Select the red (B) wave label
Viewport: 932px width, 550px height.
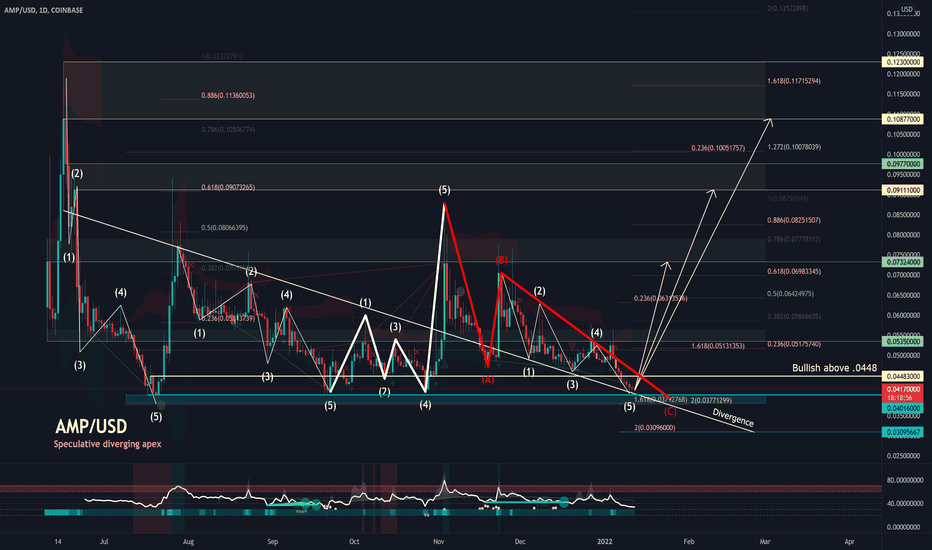pyautogui.click(x=502, y=261)
